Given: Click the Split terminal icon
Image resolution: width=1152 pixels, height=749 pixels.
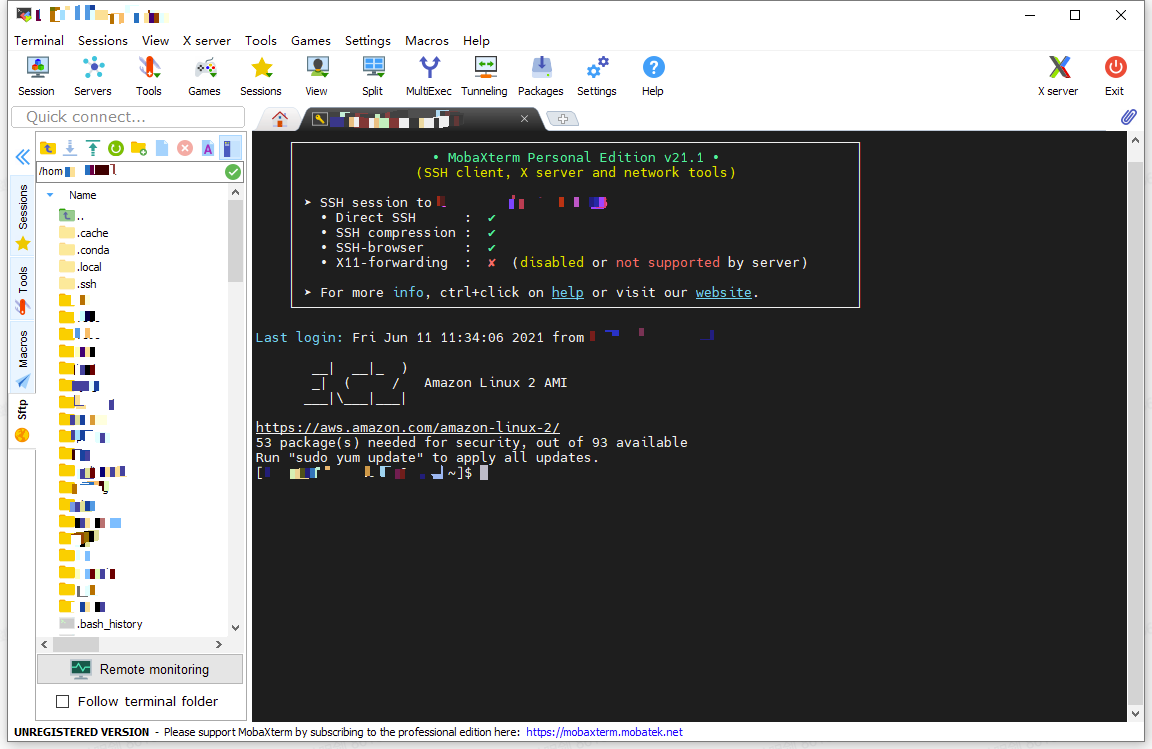Looking at the screenshot, I should coord(373,76).
